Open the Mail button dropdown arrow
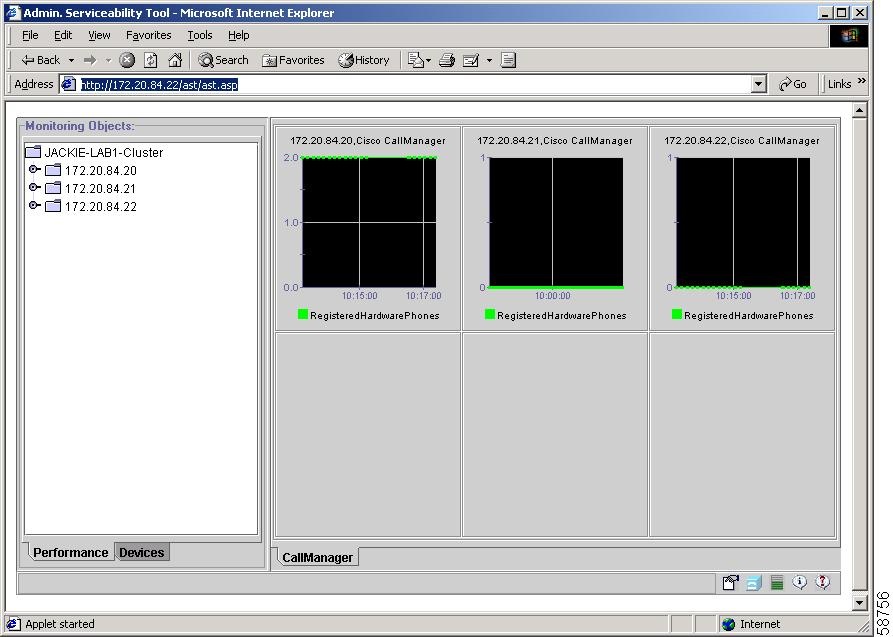The image size is (893, 637). 428,60
